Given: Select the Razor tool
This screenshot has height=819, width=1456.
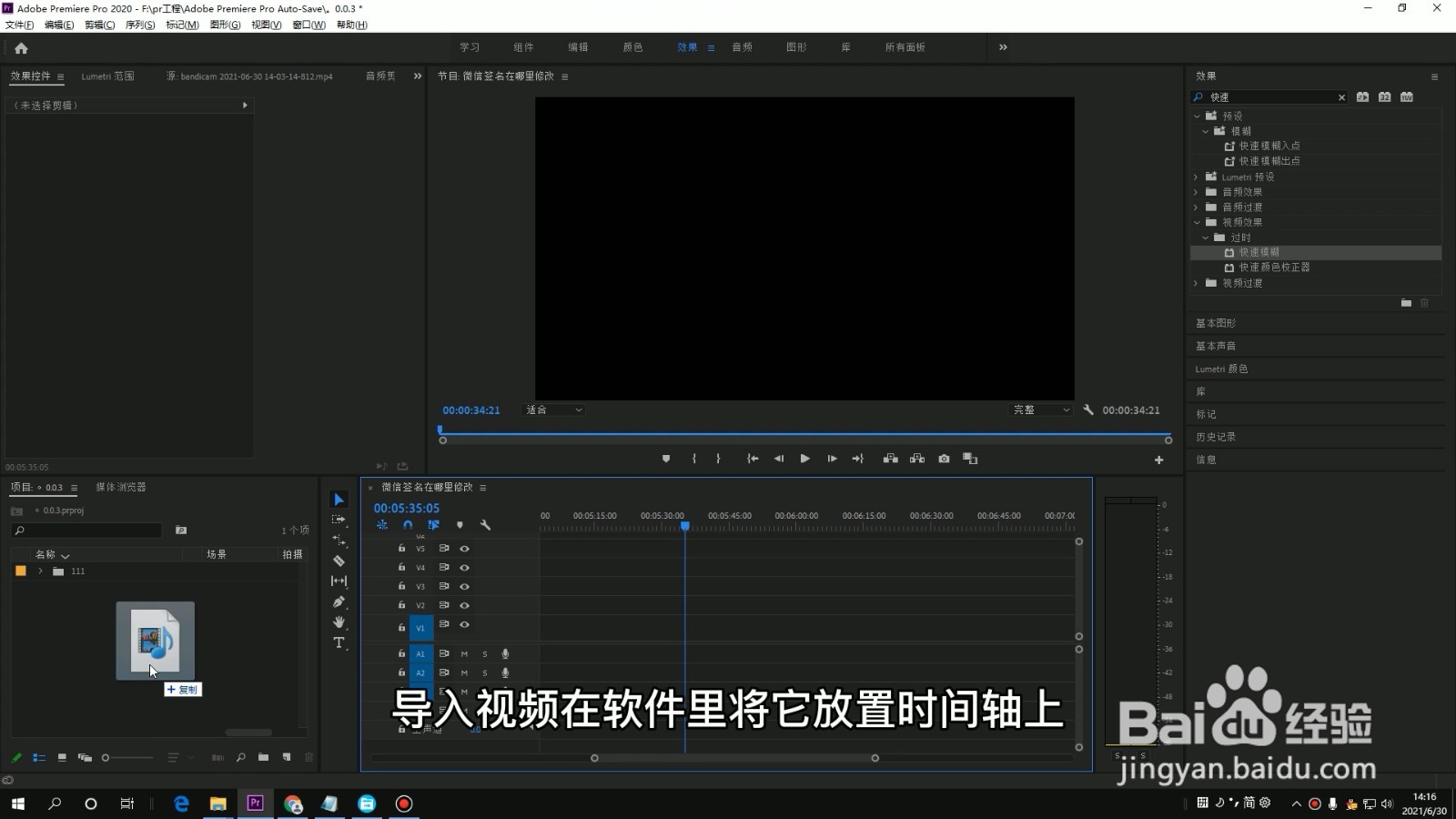Looking at the screenshot, I should tap(339, 561).
